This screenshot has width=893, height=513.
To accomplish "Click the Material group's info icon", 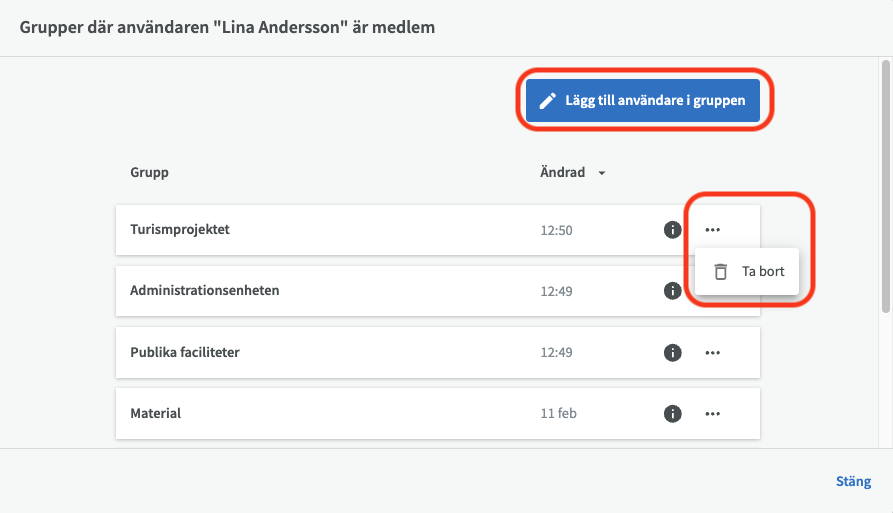I will pos(673,413).
